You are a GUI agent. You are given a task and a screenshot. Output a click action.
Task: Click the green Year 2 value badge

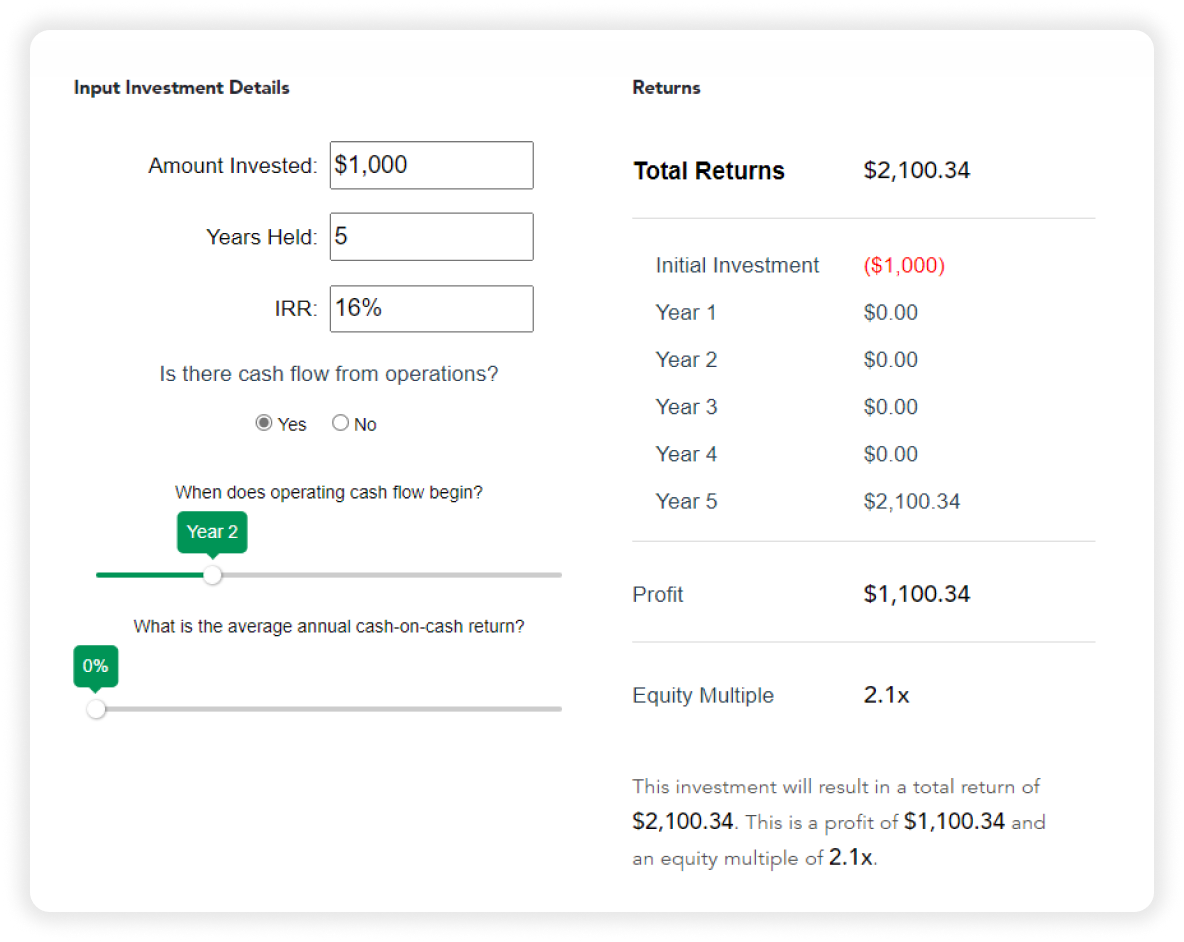coord(212,532)
